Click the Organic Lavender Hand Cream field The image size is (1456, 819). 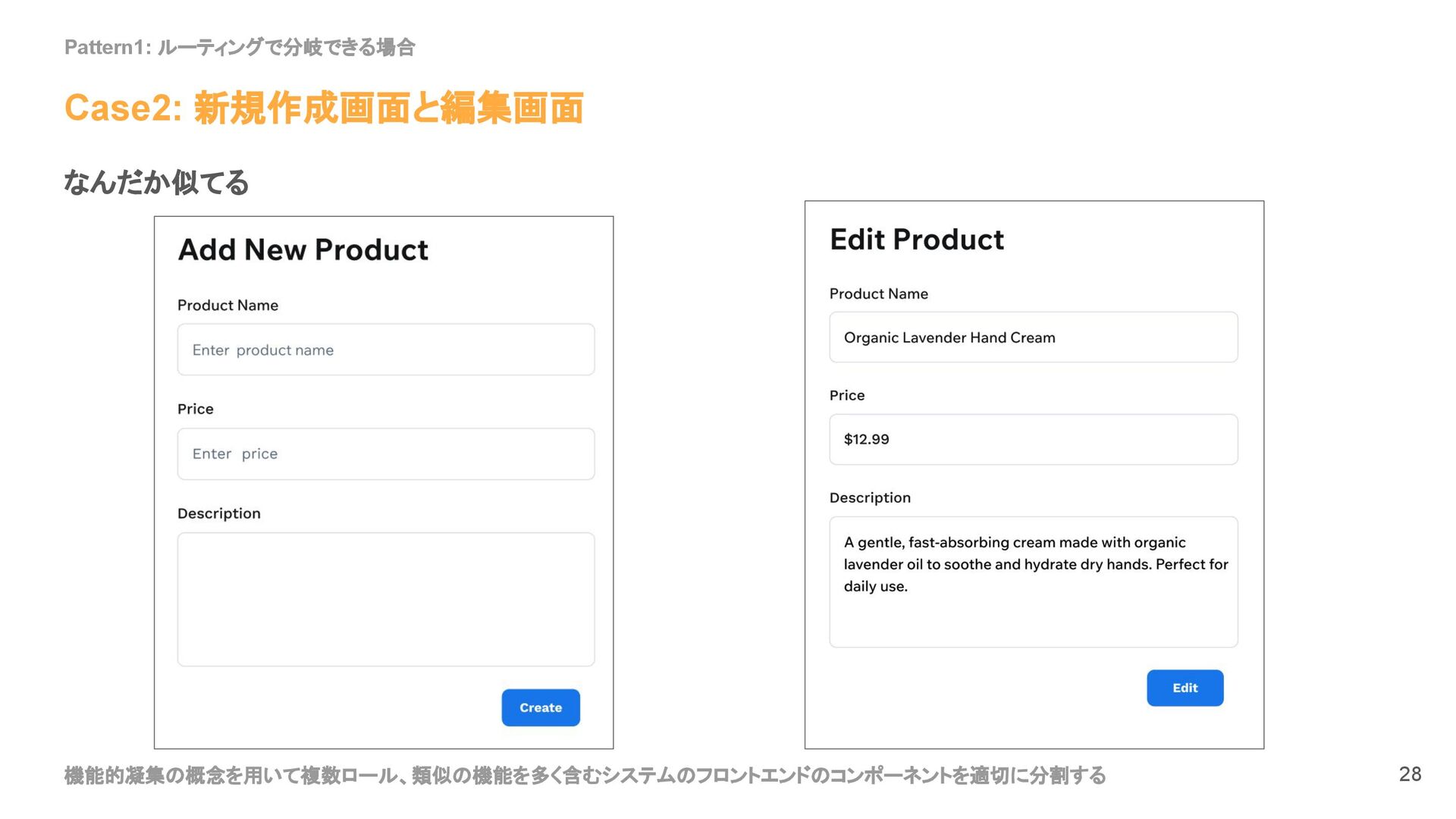click(x=1033, y=337)
